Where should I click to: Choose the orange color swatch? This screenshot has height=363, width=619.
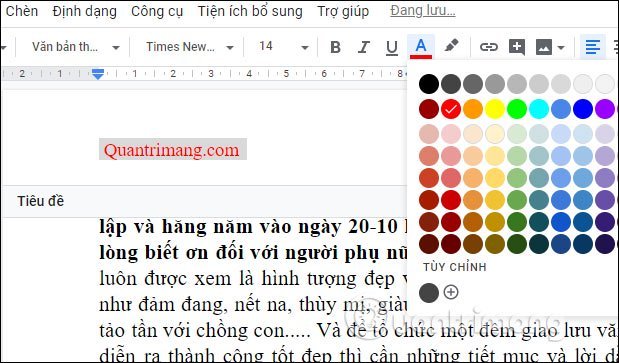pos(473,109)
